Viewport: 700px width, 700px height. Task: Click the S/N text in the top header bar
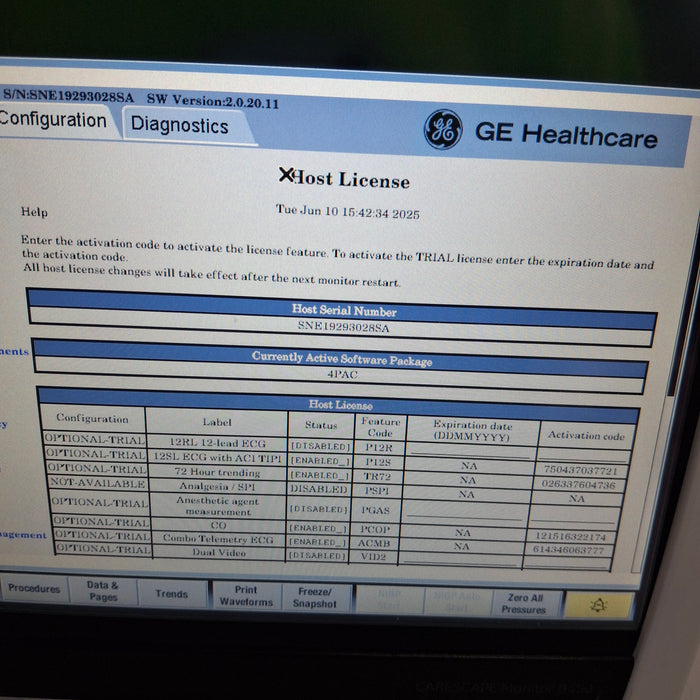pos(68,96)
